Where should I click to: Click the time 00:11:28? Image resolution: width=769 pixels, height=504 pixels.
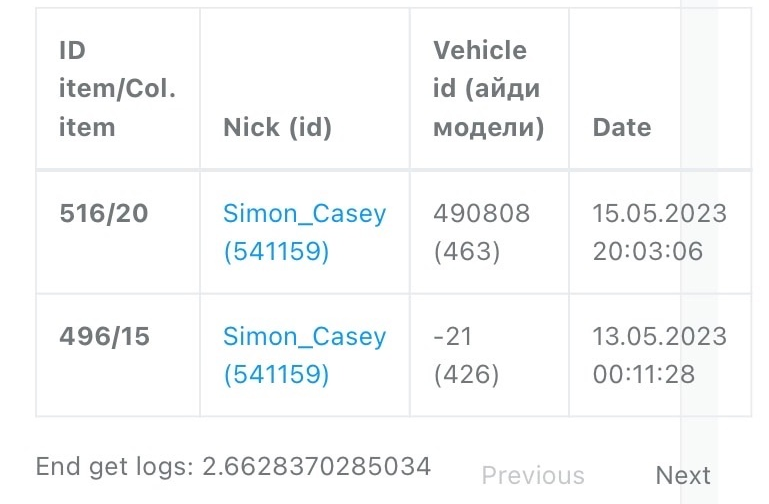tap(643, 374)
